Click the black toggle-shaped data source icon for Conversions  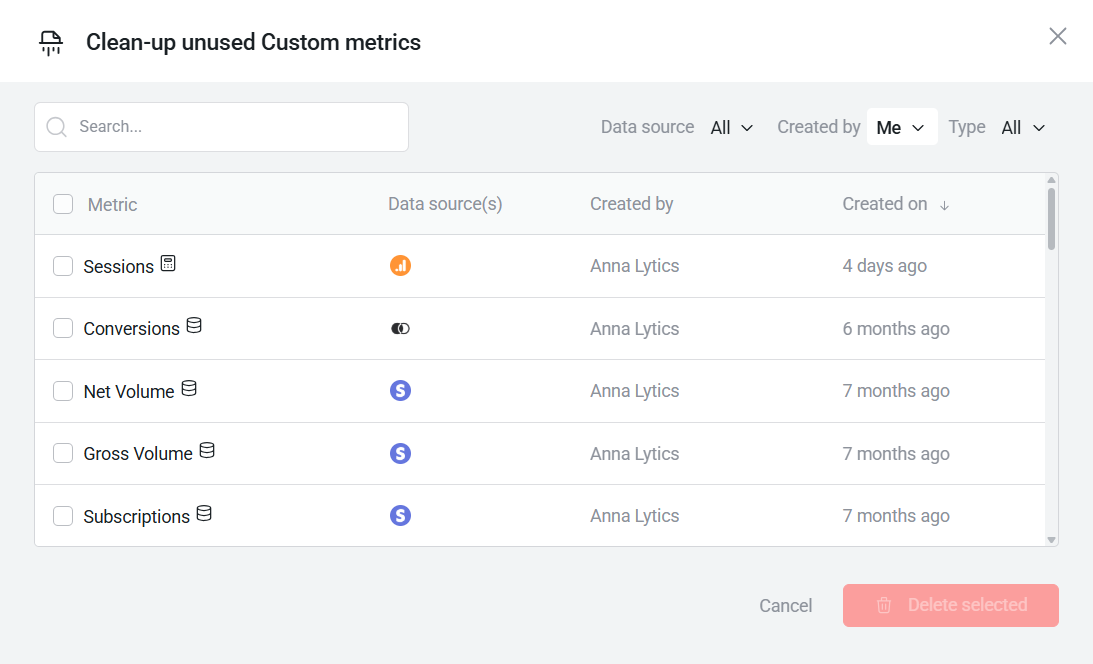[x=400, y=328]
